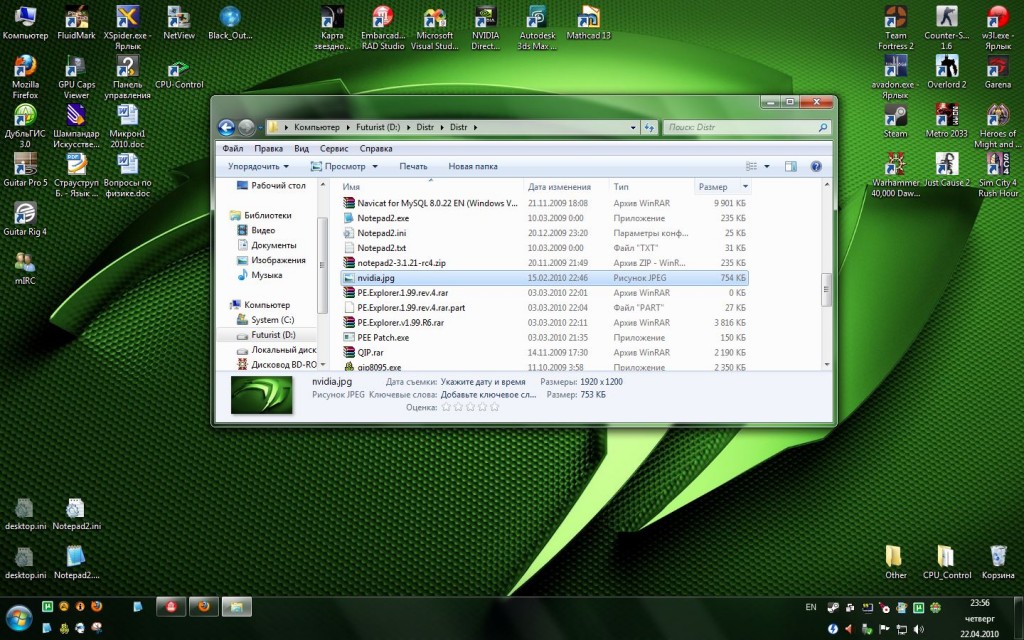Click the Sim City 4 Rush Hour icon
Image resolution: width=1024 pixels, height=640 pixels.
click(997, 175)
